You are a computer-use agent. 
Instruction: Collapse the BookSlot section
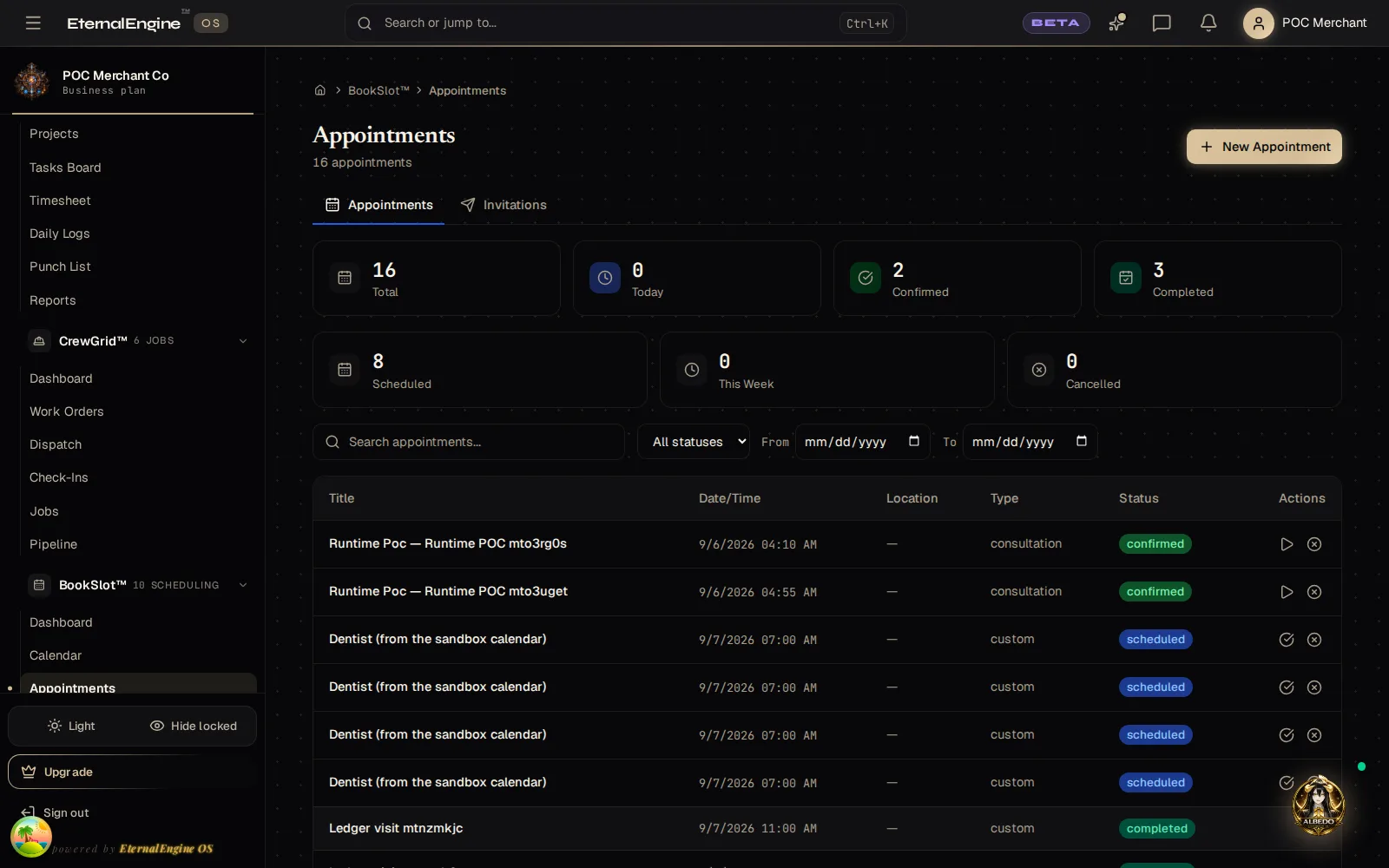[x=243, y=585]
